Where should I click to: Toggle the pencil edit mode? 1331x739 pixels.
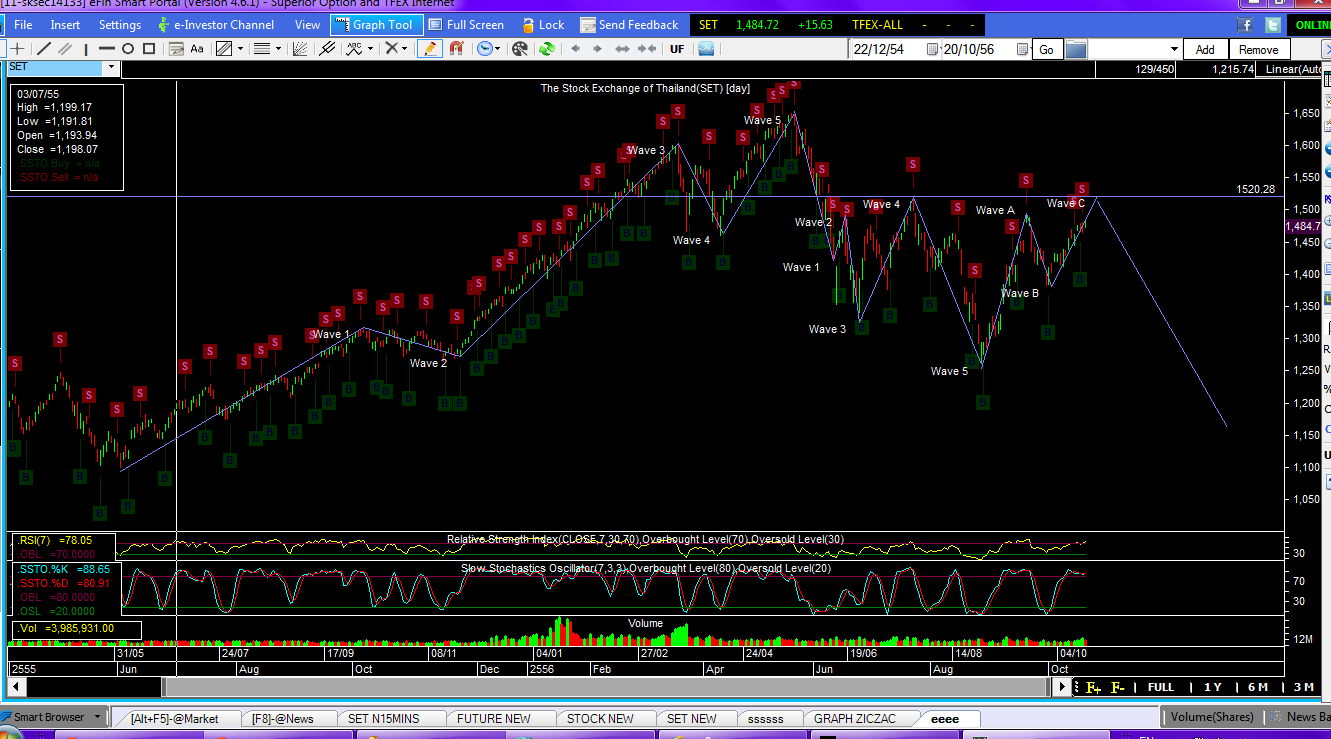point(430,49)
